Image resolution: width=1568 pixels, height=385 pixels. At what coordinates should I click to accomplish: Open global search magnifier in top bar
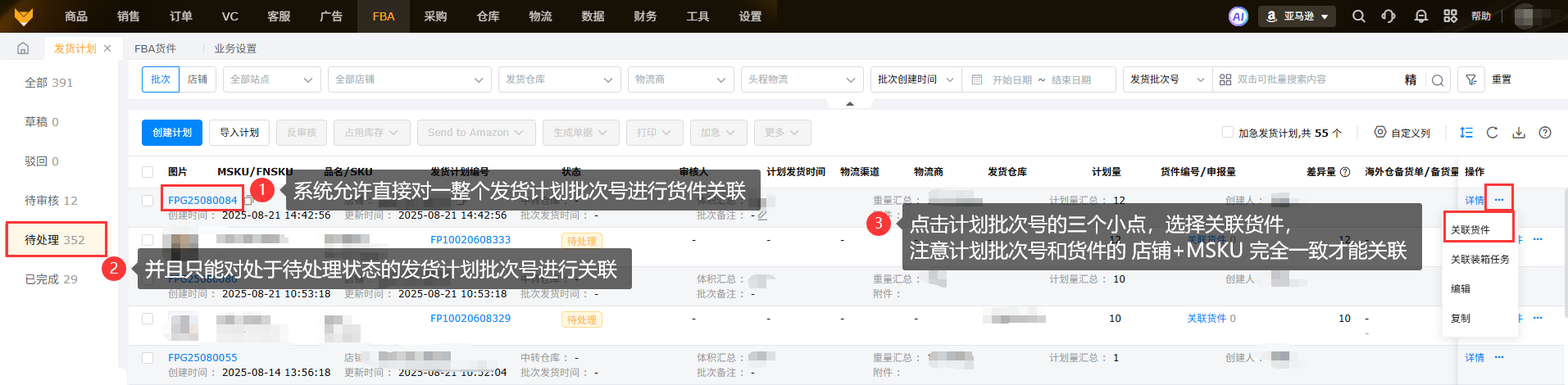coord(1358,16)
